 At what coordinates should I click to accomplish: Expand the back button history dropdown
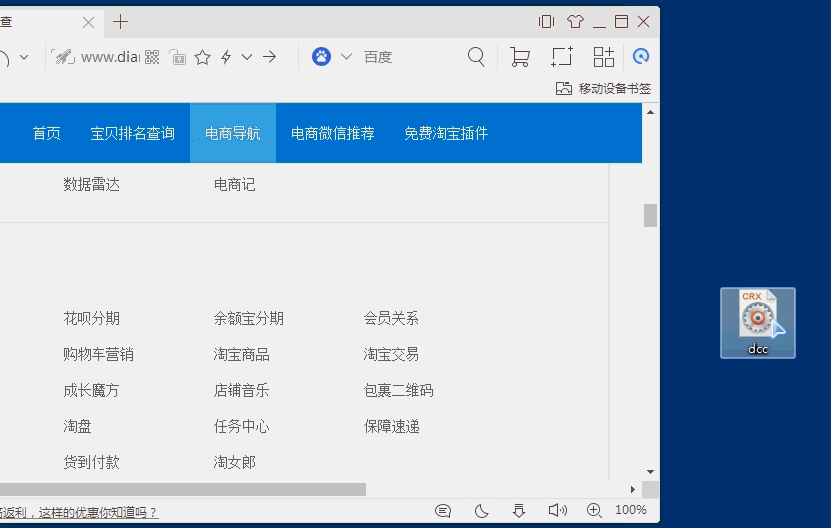(24, 57)
